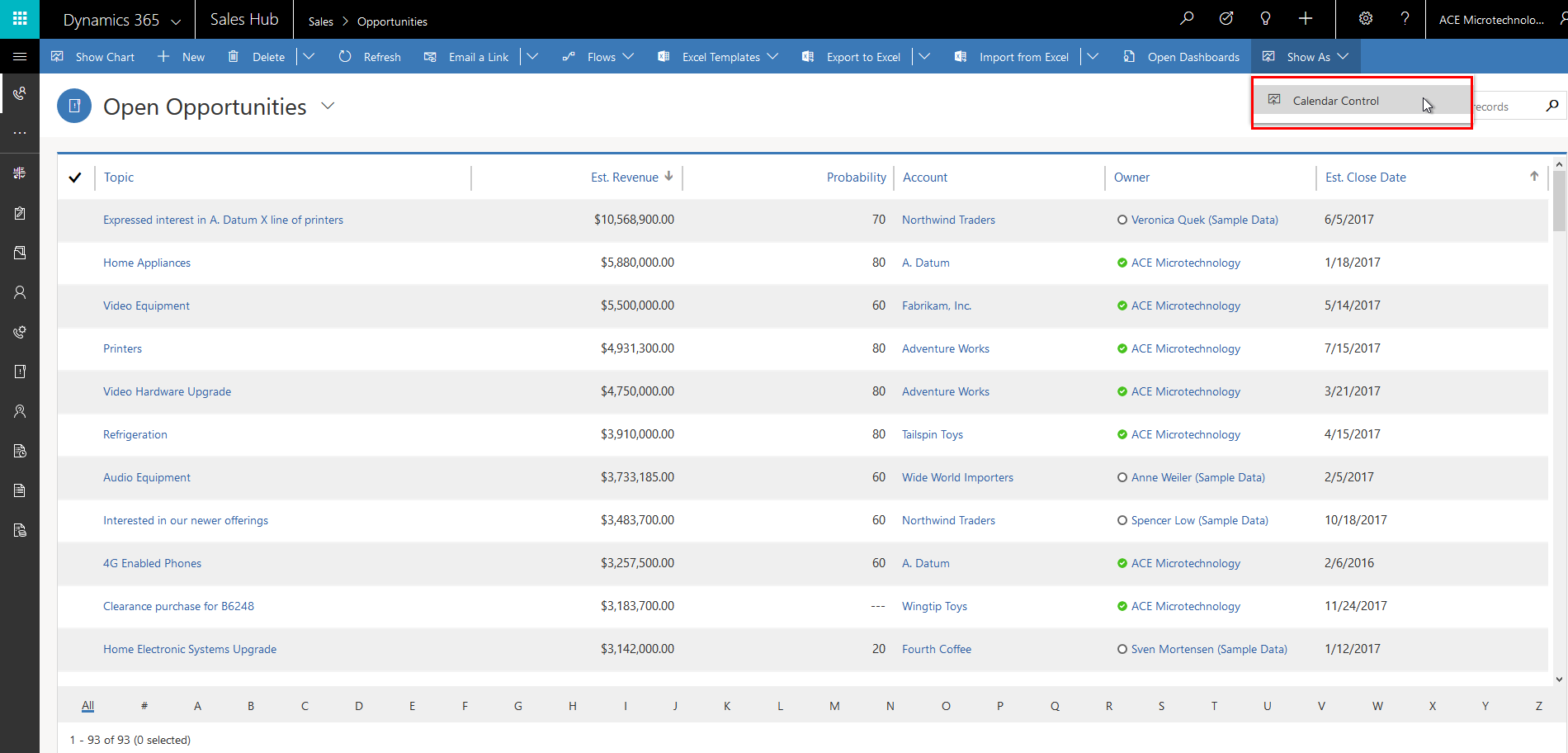Open the ellipsis more icon in sidebar
Image resolution: width=1568 pixels, height=753 pixels.
click(20, 132)
